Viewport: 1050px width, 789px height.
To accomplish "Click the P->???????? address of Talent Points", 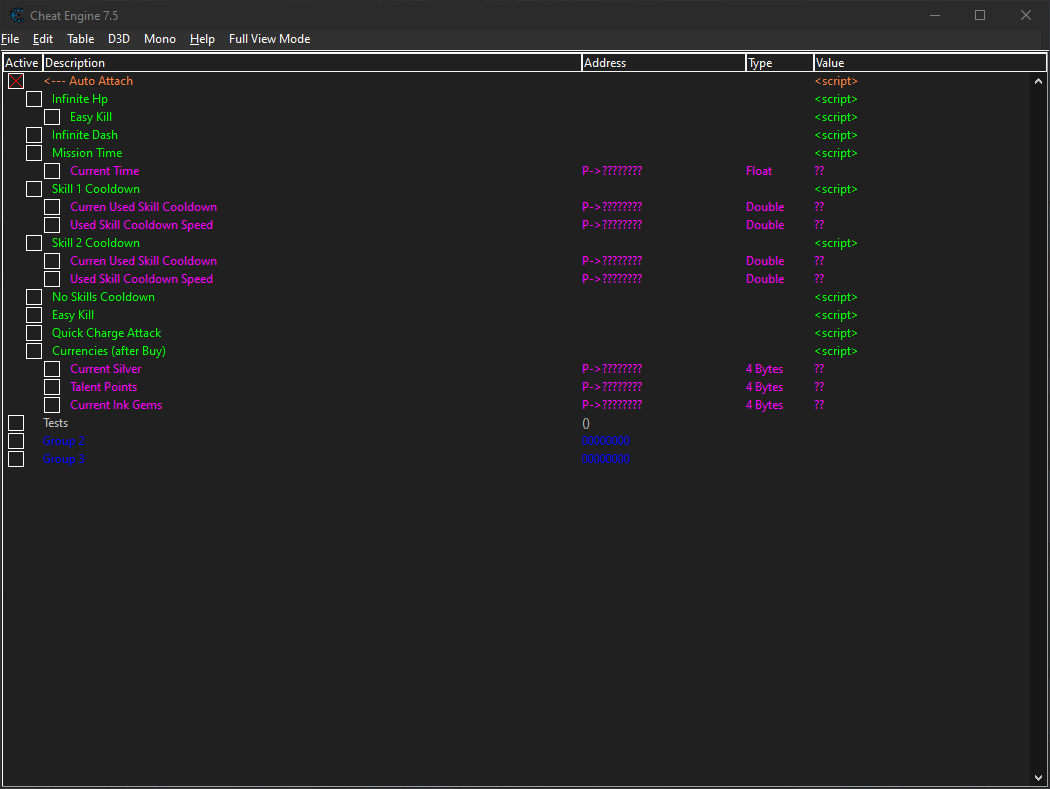I will pyautogui.click(x=611, y=387).
